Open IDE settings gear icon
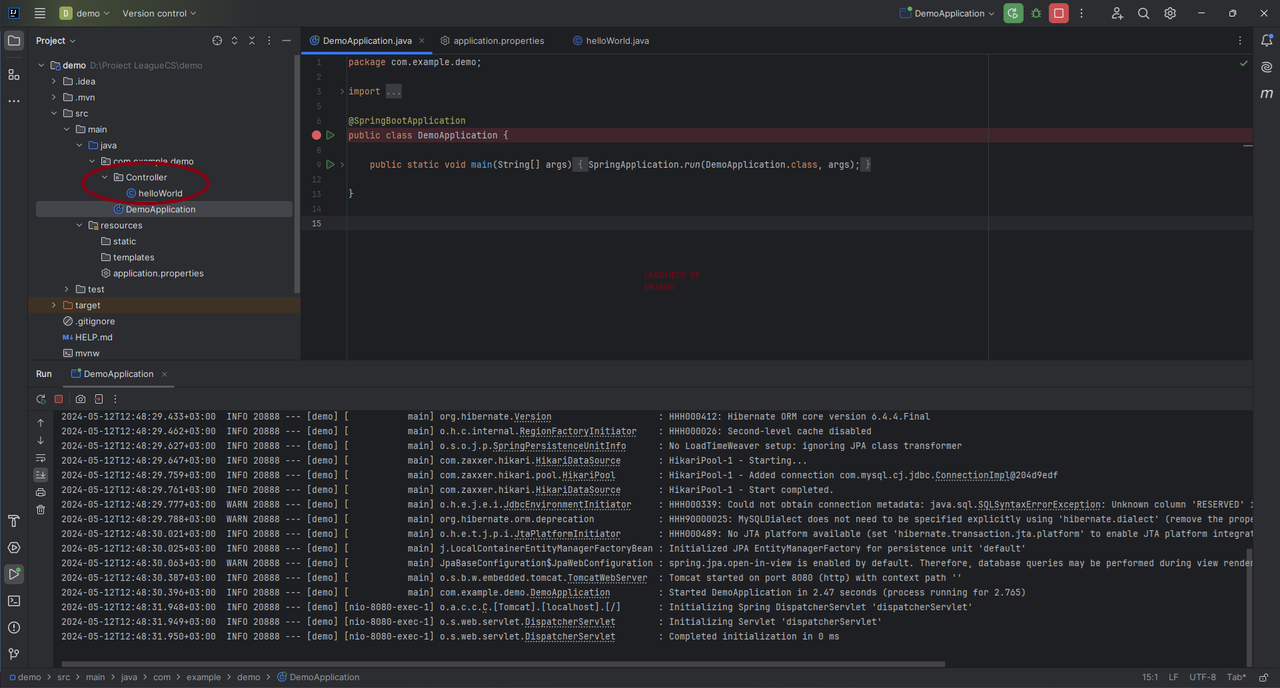Screen dimensions: 1280x688 (x=1170, y=14)
